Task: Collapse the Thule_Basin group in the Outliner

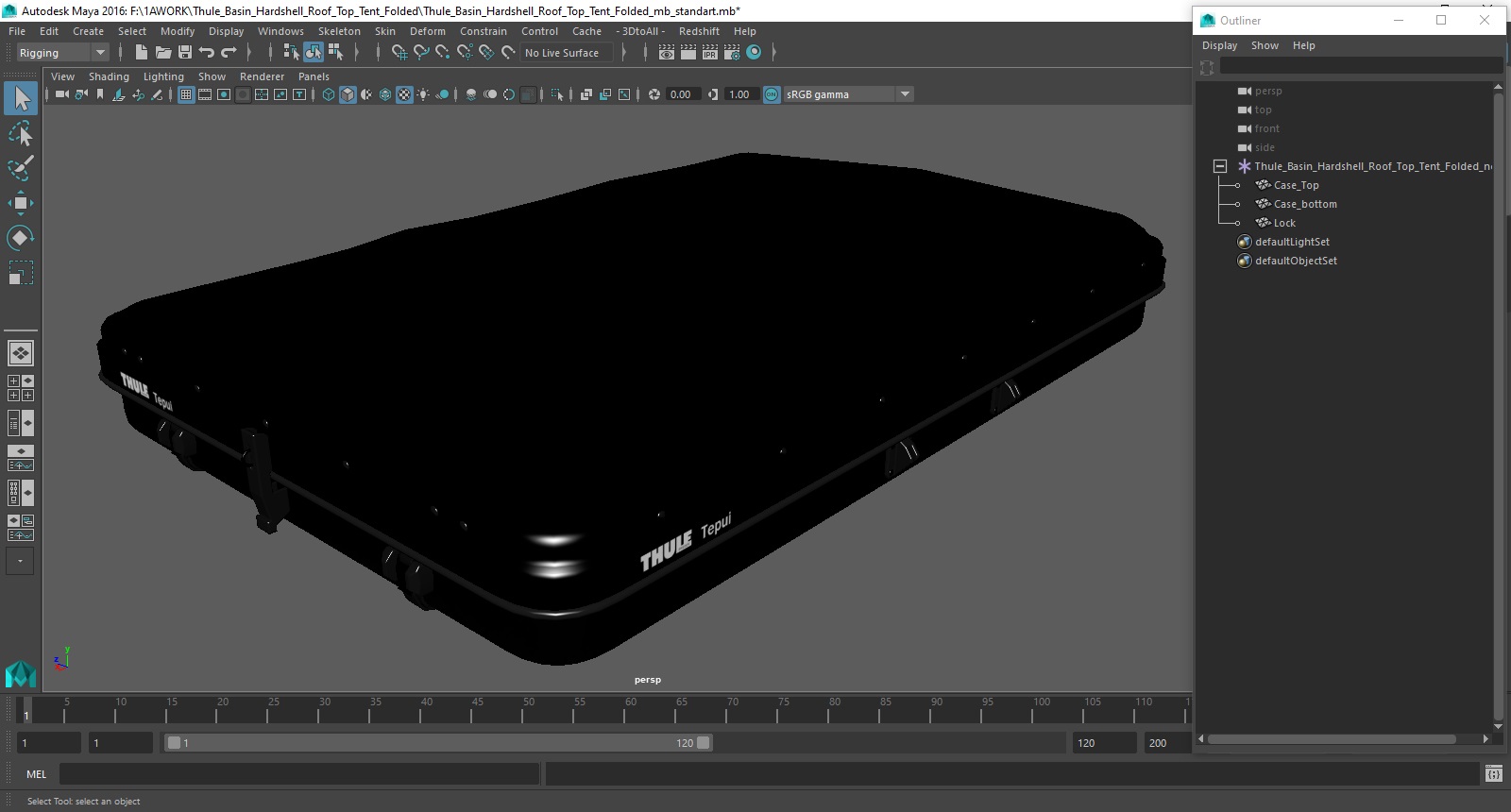Action: tap(1220, 166)
